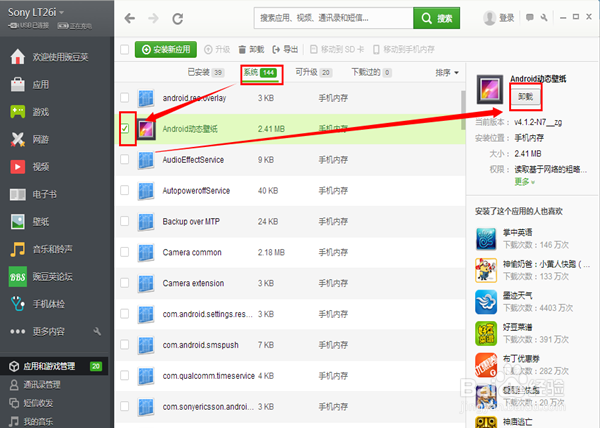Viewport: 600px width, 428px height.
Task: Check the com.android.settings.res... row checkbox
Action: pyautogui.click(x=124, y=314)
